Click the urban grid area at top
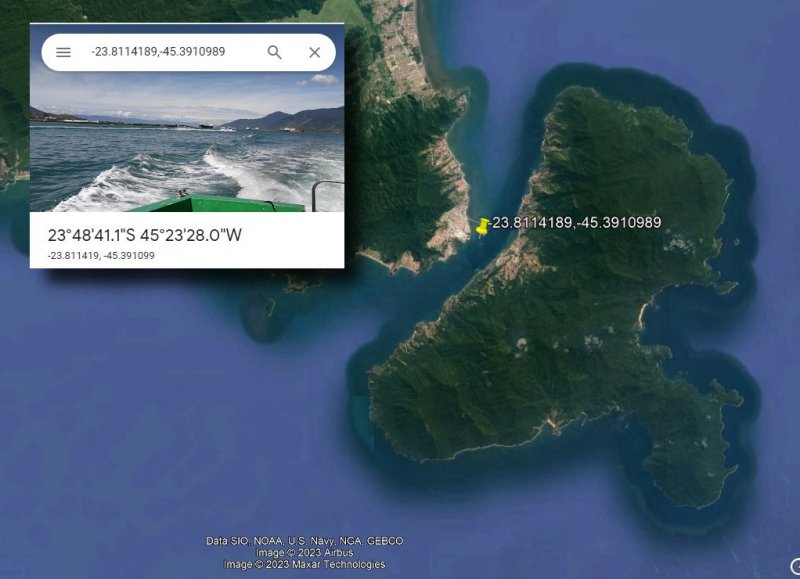The height and width of the screenshot is (579, 800). tap(401, 48)
